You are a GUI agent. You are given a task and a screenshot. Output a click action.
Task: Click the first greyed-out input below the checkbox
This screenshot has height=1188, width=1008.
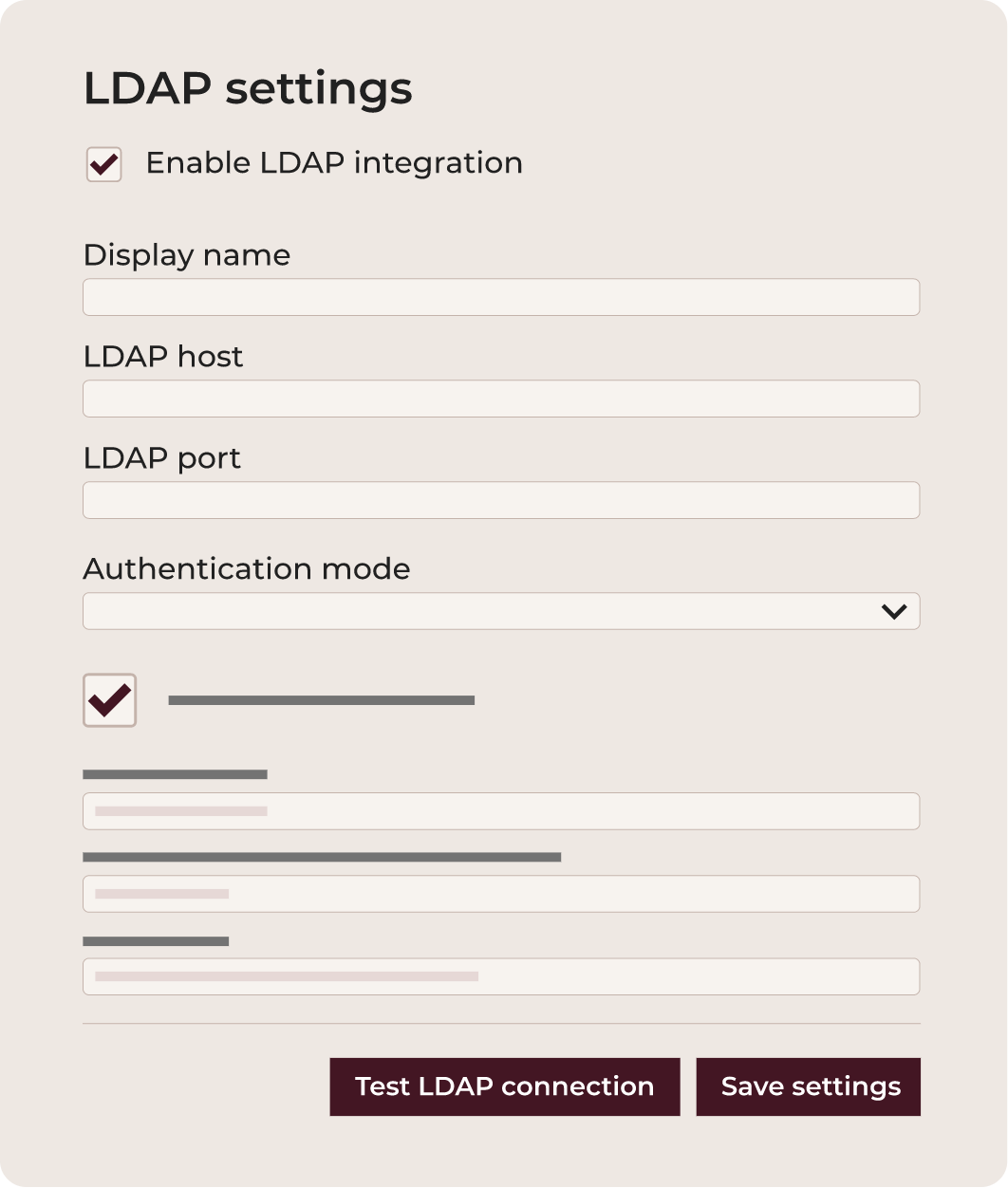[x=501, y=810]
